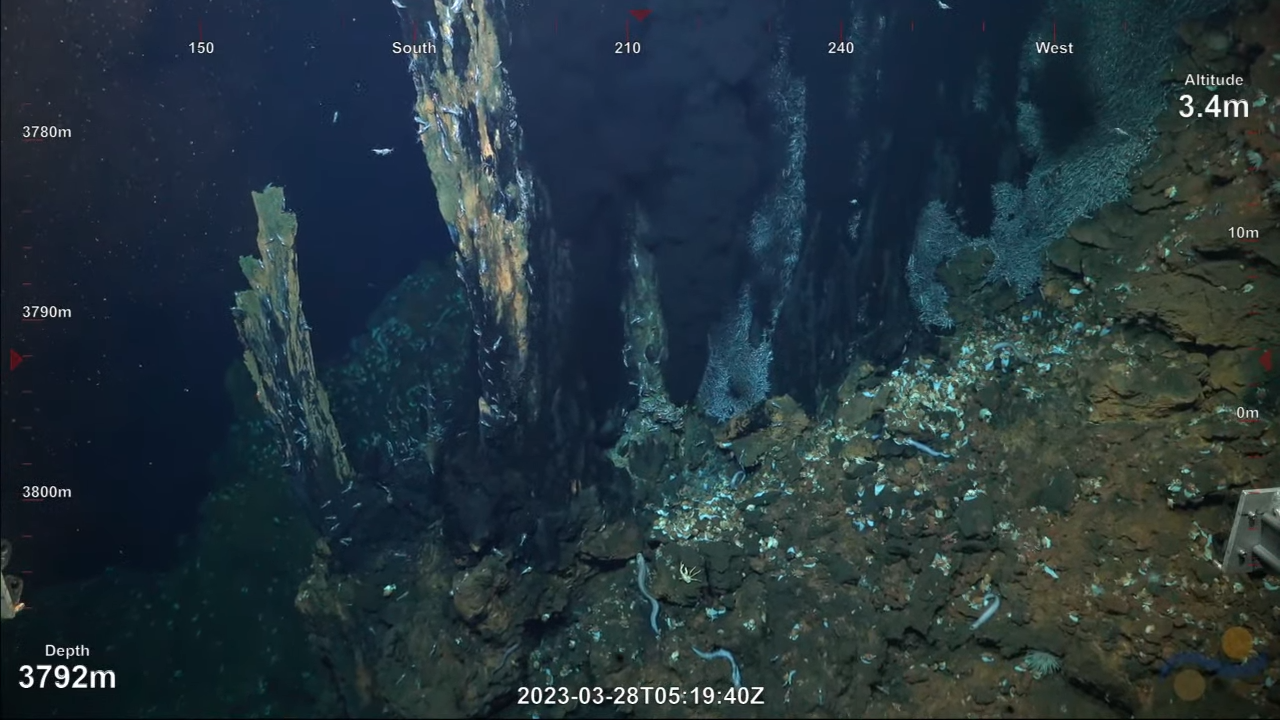Click the 'South' compass label
Screen dimensions: 1280x720
tap(414, 48)
